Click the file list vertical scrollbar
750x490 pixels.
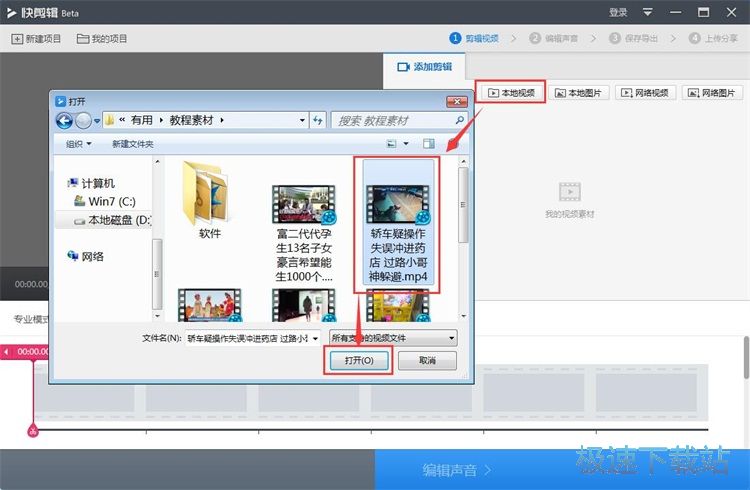coord(463,205)
